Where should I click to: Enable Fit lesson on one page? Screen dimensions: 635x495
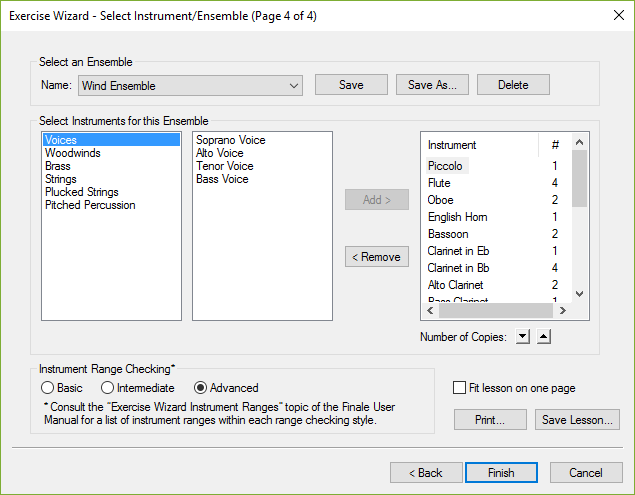pos(460,388)
